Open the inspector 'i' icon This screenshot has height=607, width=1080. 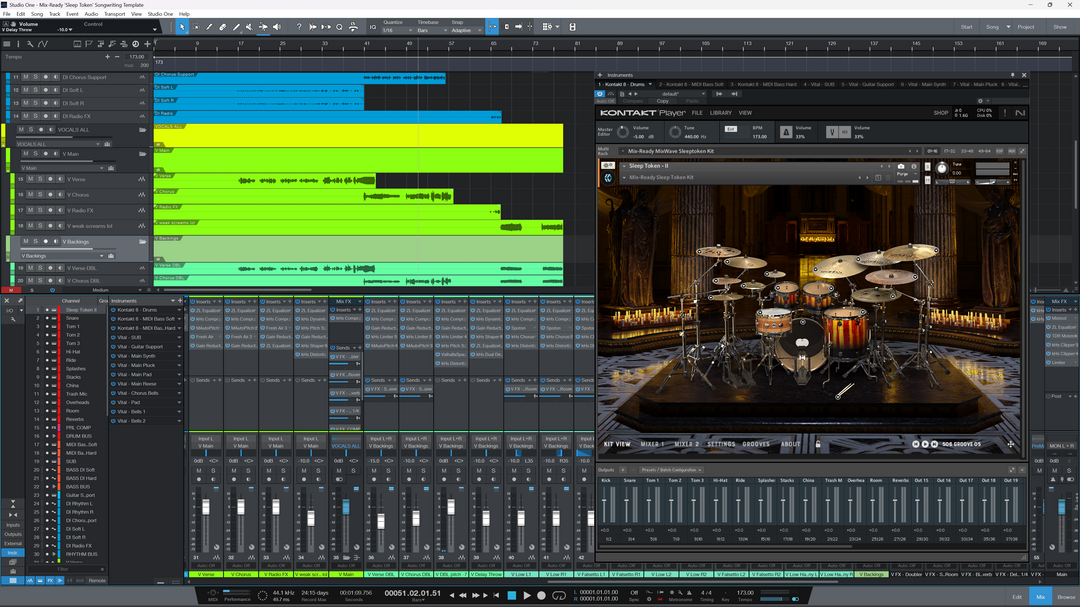[x=19, y=44]
